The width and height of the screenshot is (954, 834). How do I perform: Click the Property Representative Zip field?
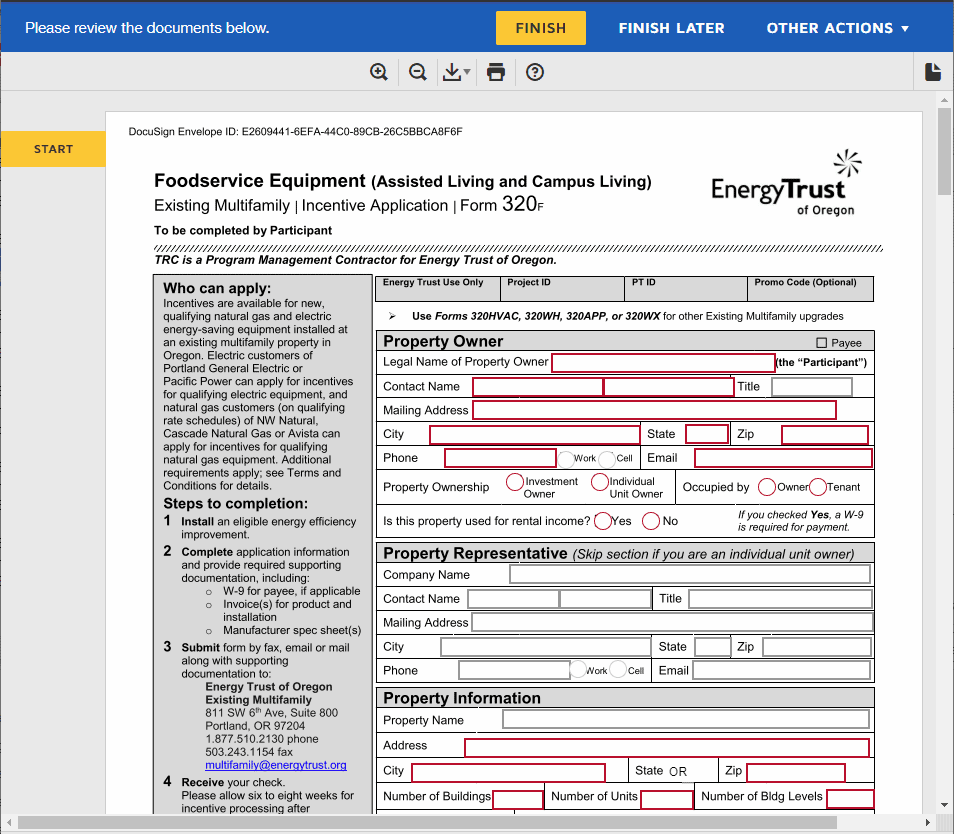click(816, 647)
